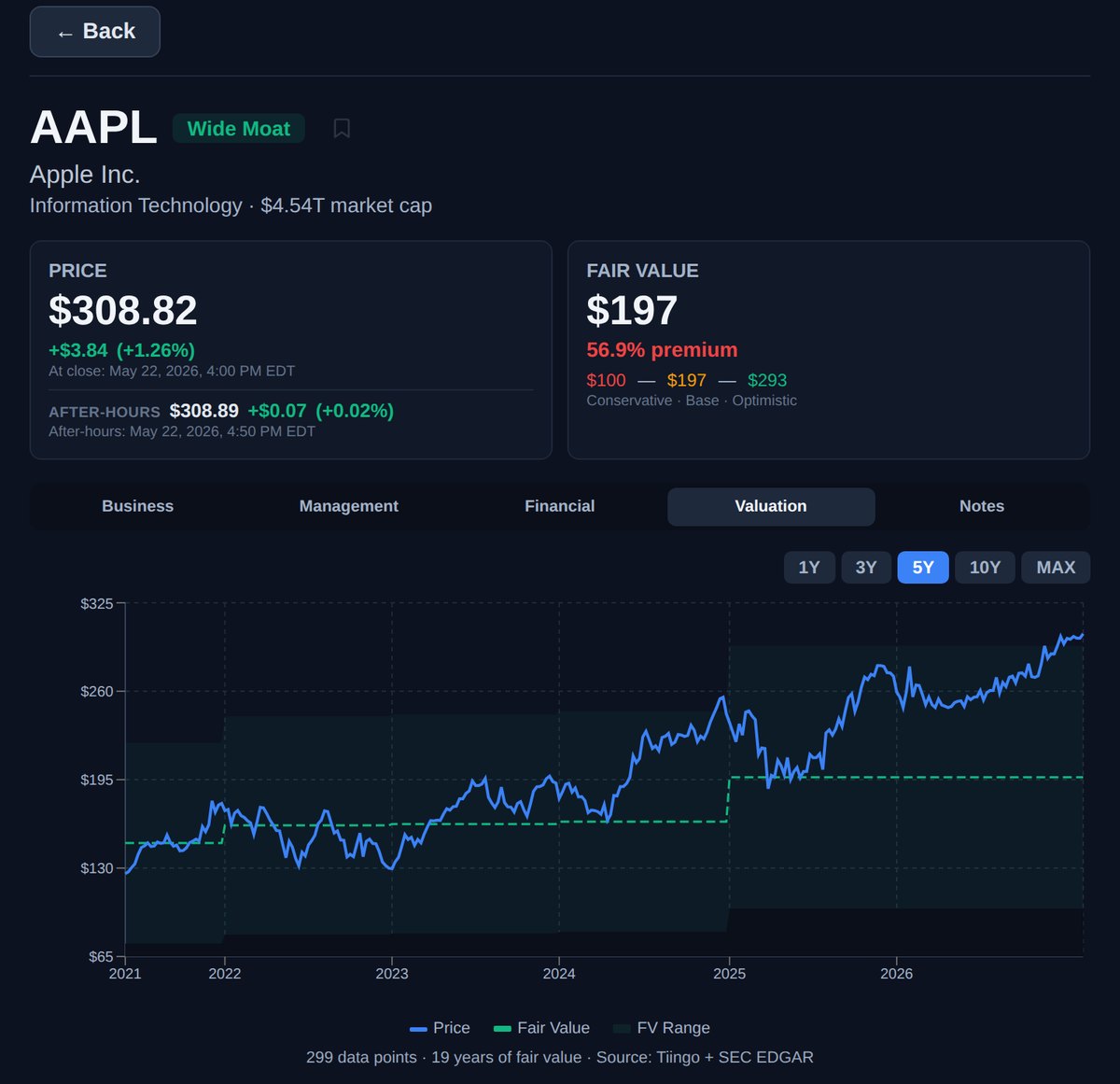Click the 2026 x-axis label
Image resolution: width=1120 pixels, height=1084 pixels.
pos(897,974)
